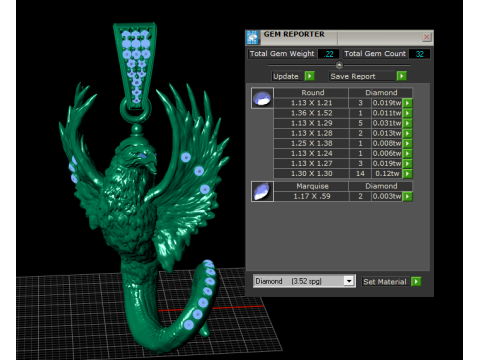Image resolution: width=480 pixels, height=360 pixels.
Task: Open the Diamond material dropdown
Action: 349,281
